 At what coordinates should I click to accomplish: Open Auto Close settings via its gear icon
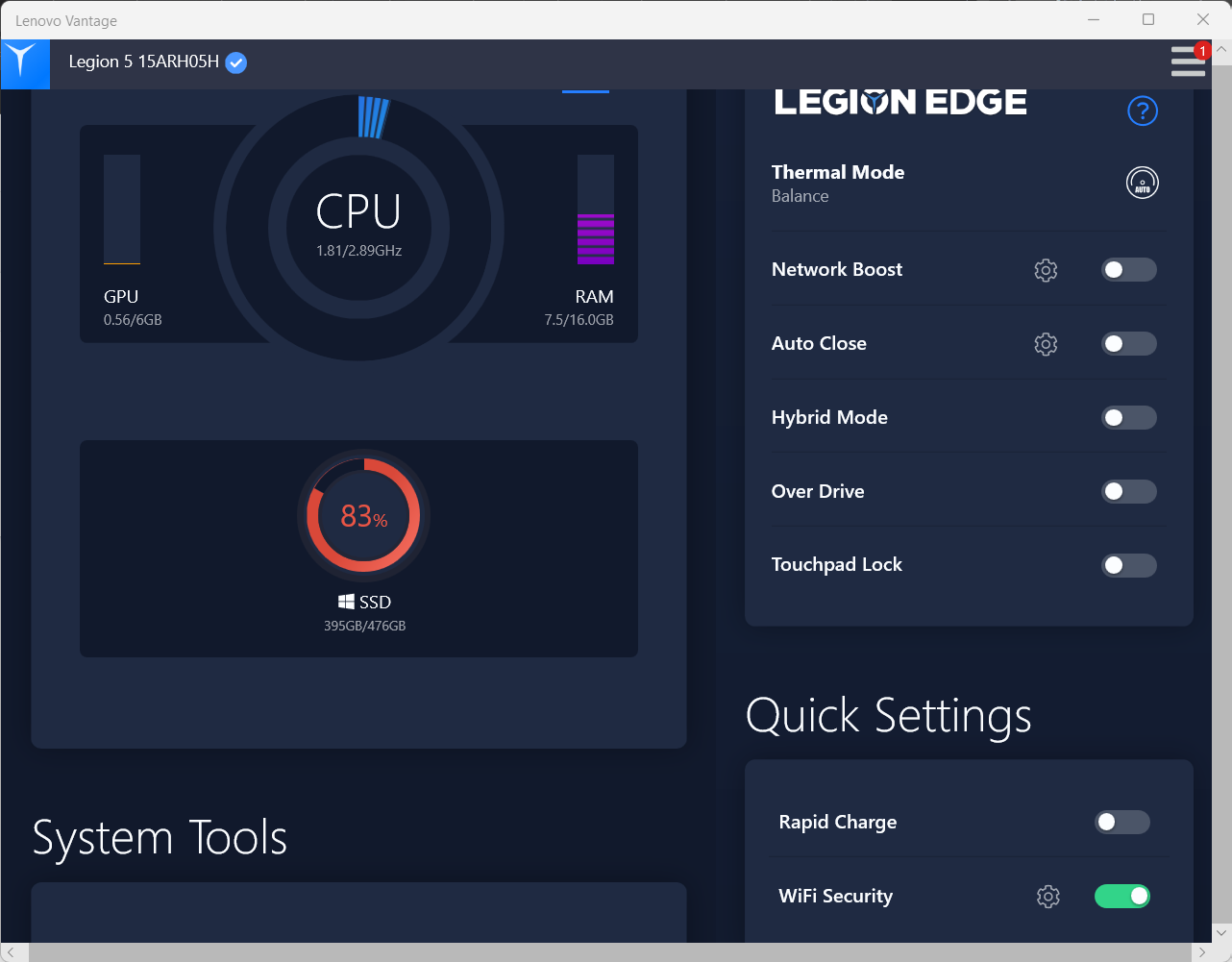[x=1046, y=343]
